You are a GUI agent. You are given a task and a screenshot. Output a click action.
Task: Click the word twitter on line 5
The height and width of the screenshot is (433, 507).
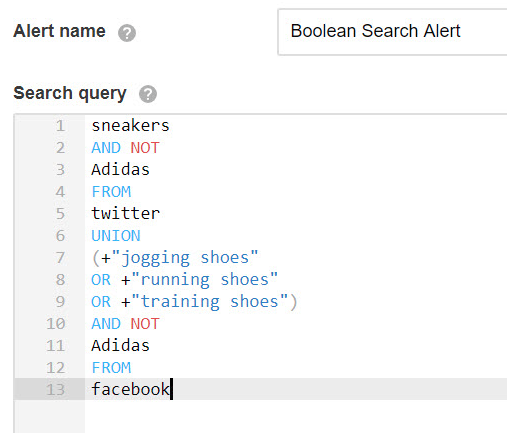pos(126,214)
